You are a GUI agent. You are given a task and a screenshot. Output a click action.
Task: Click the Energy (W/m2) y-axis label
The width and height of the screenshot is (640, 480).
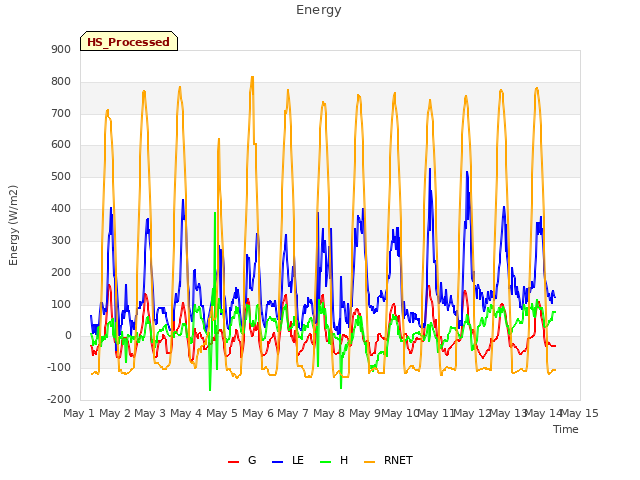coord(13,225)
